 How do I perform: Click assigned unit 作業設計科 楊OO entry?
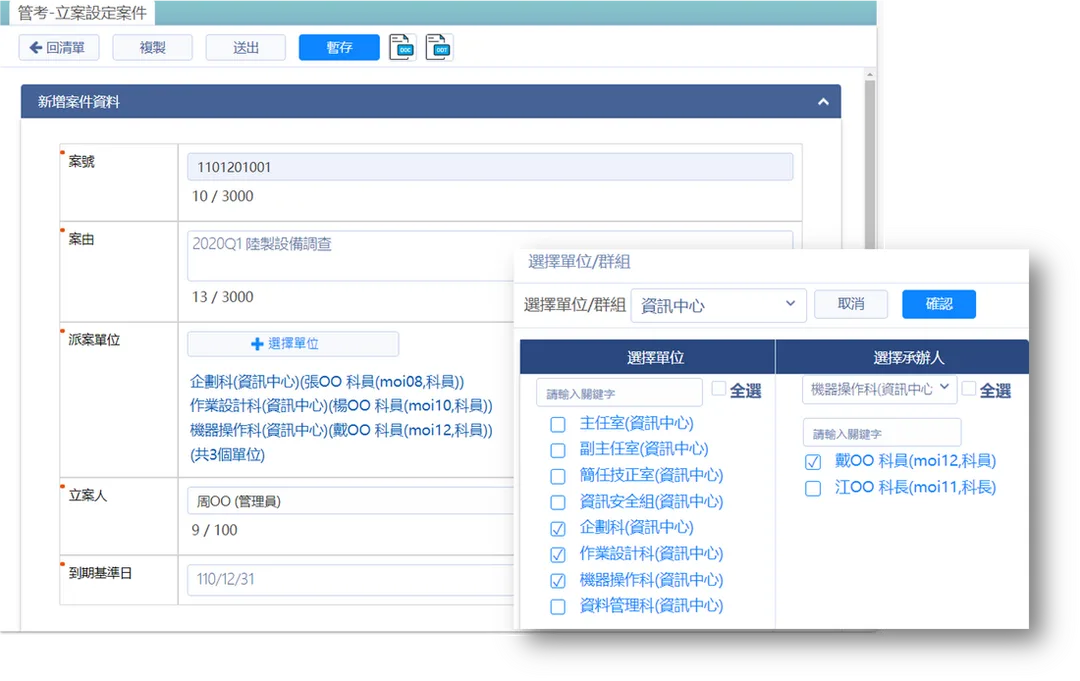tap(341, 406)
